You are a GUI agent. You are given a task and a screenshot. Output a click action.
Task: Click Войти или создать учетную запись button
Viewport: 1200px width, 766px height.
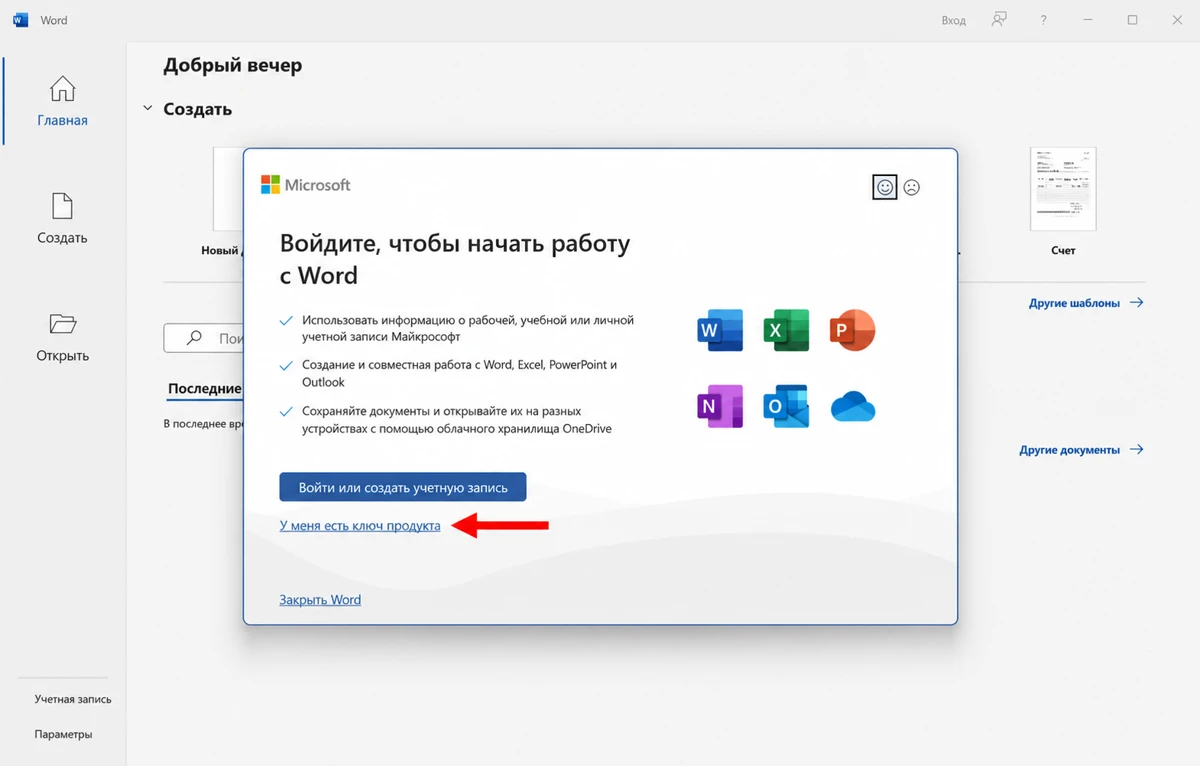coord(402,487)
